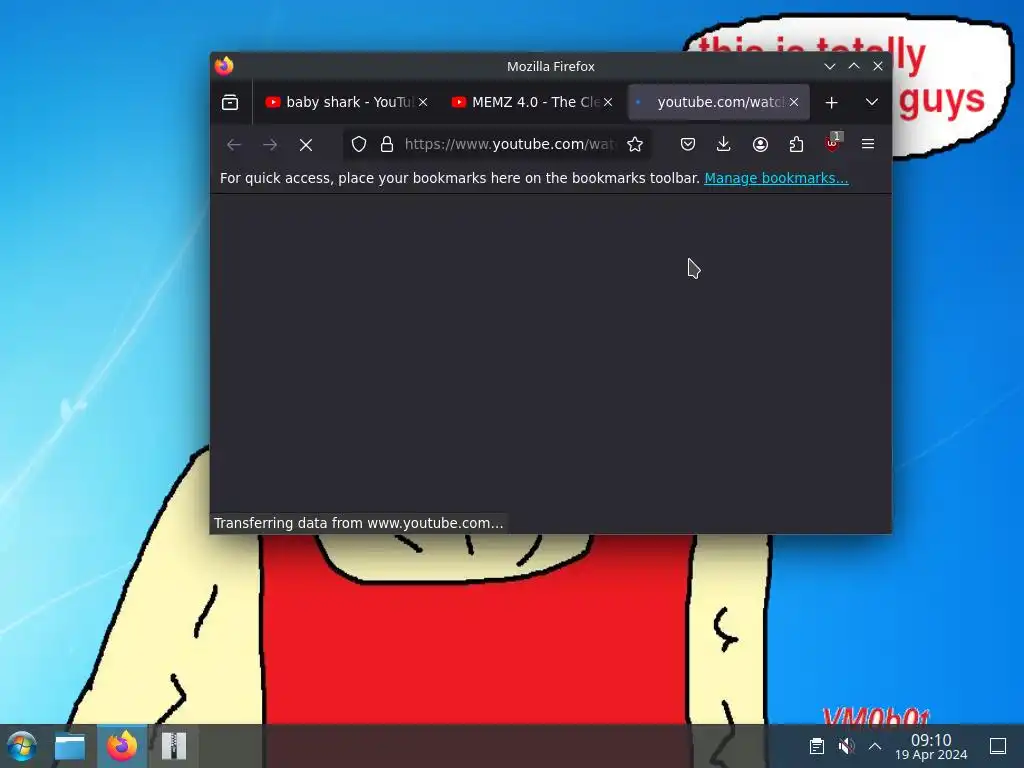This screenshot has width=1024, height=768.
Task: Close the MEMZ 4.0 tab
Action: pos(608,103)
